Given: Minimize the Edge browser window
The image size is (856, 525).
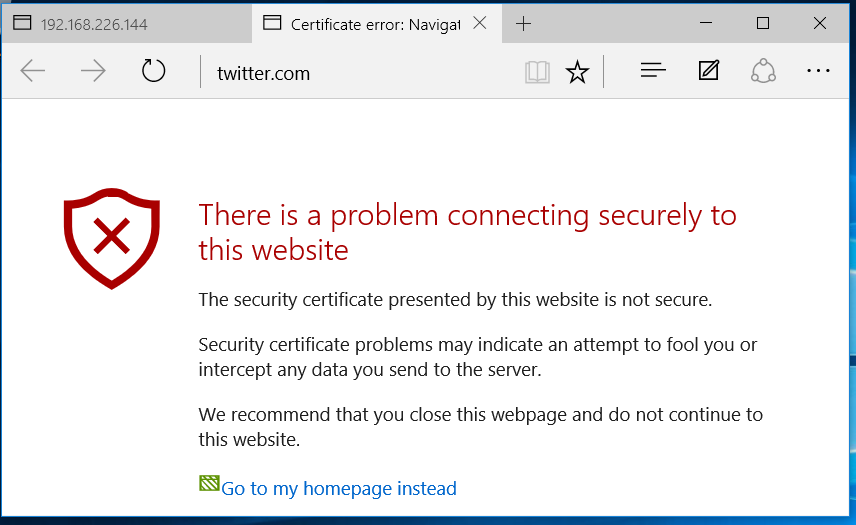Looking at the screenshot, I should 706,23.
